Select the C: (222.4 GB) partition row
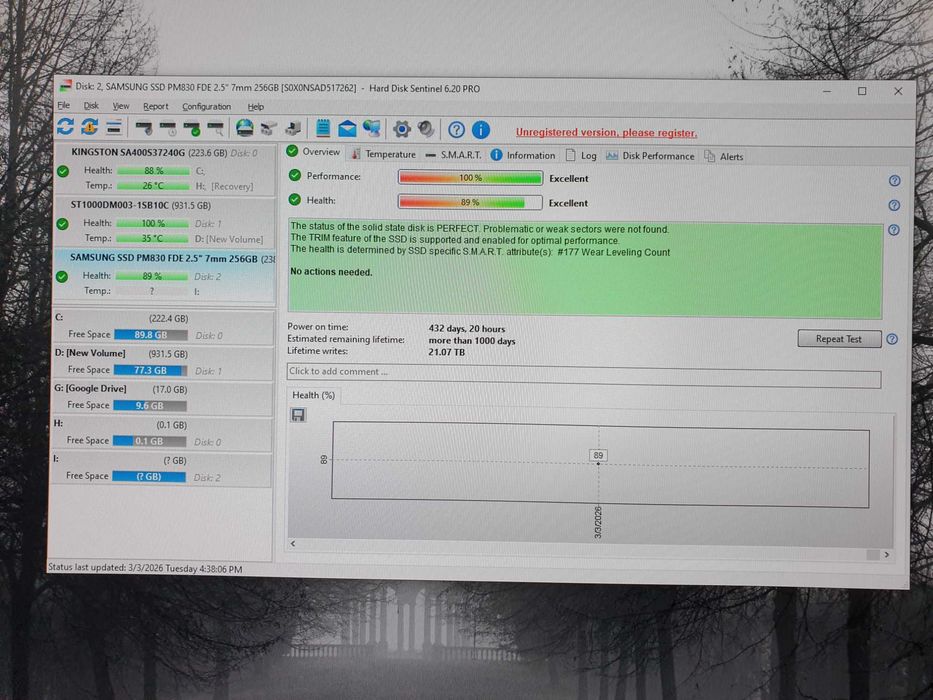933x700 pixels. click(x=163, y=327)
